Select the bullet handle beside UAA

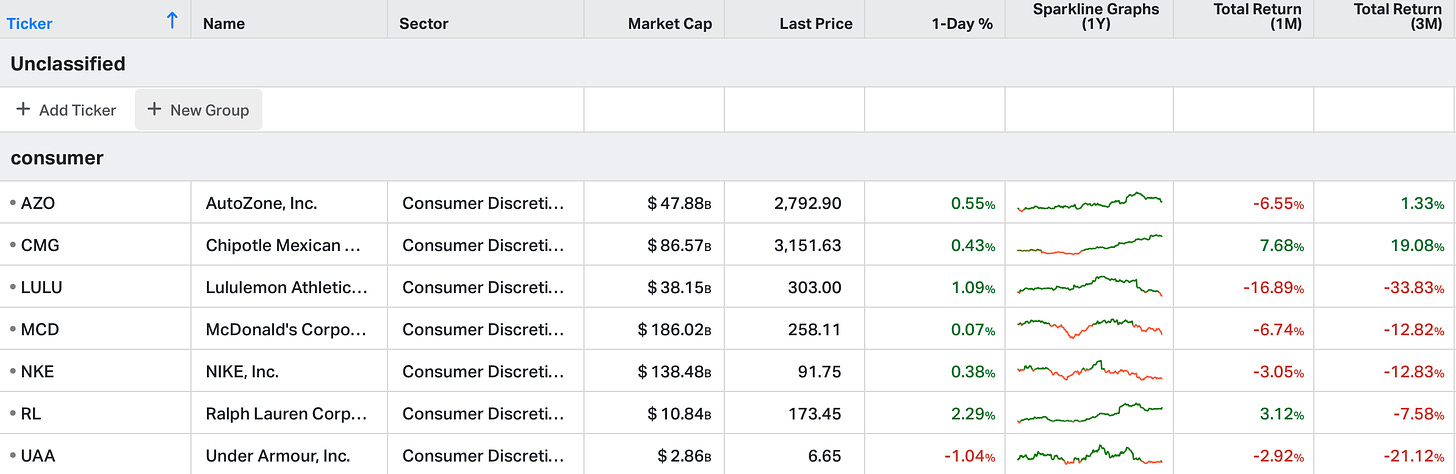pyautogui.click(x=12, y=456)
